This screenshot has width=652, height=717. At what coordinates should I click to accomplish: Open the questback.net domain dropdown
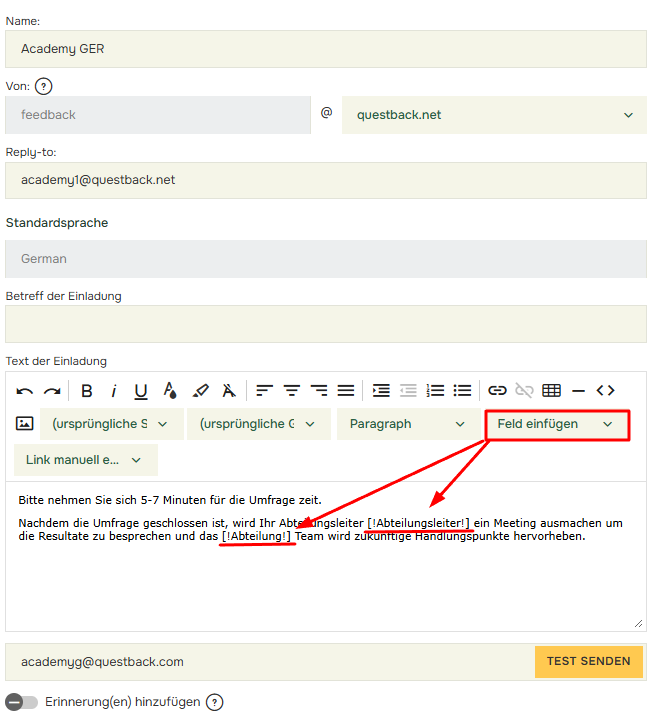click(x=494, y=115)
